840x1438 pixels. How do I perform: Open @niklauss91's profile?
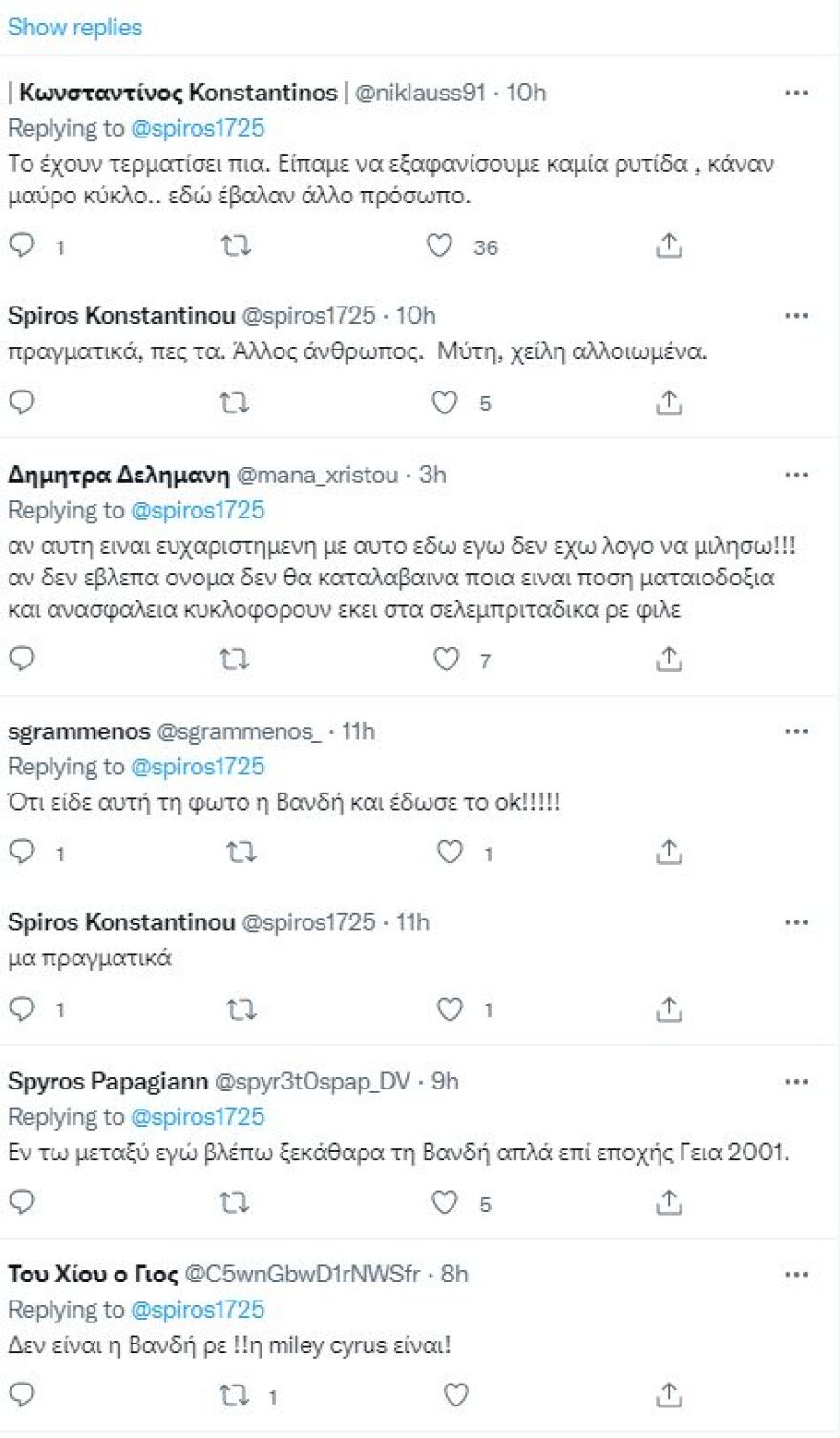click(418, 93)
